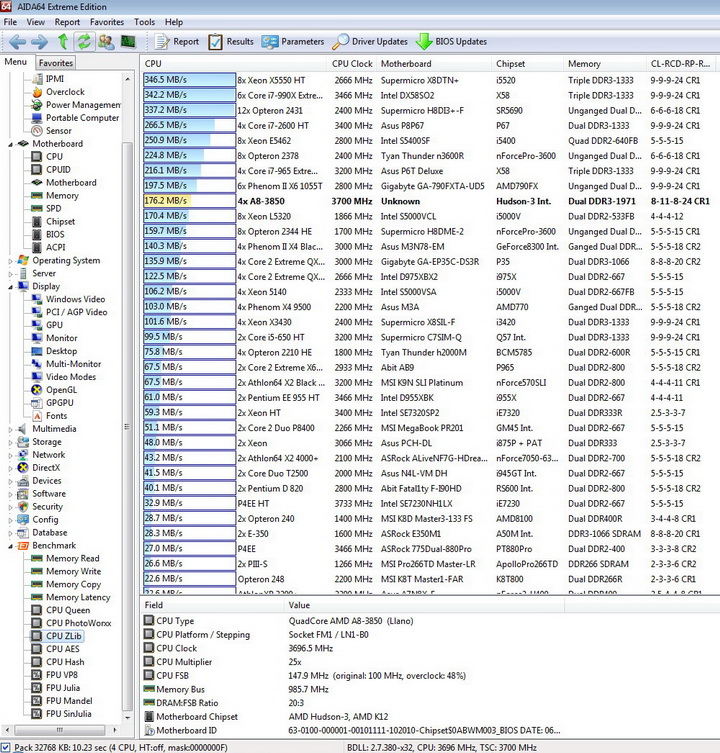
Task: Collapse the Display tree node
Action: point(10,287)
